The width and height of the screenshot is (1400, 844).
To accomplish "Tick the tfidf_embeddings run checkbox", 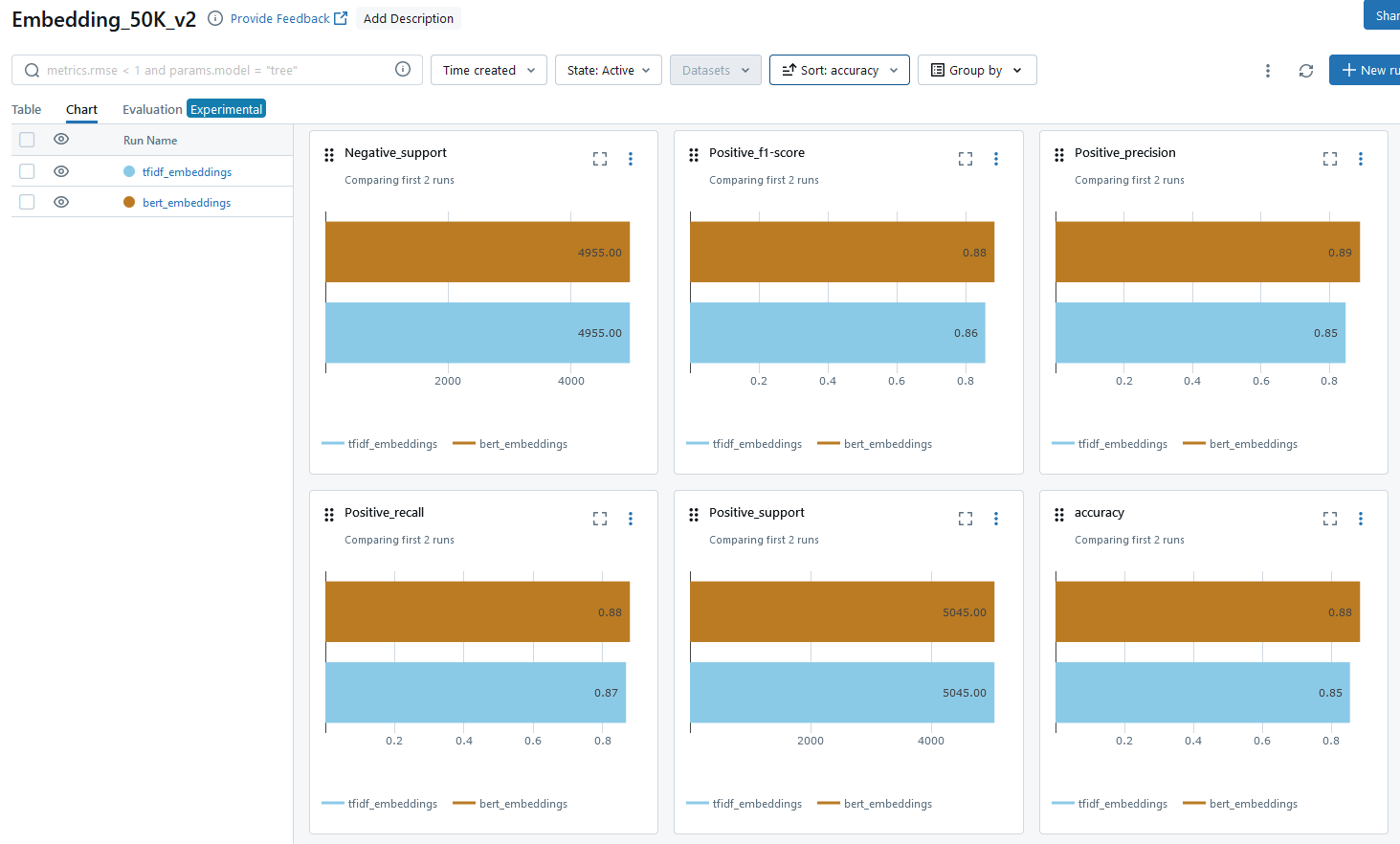I will (x=27, y=171).
